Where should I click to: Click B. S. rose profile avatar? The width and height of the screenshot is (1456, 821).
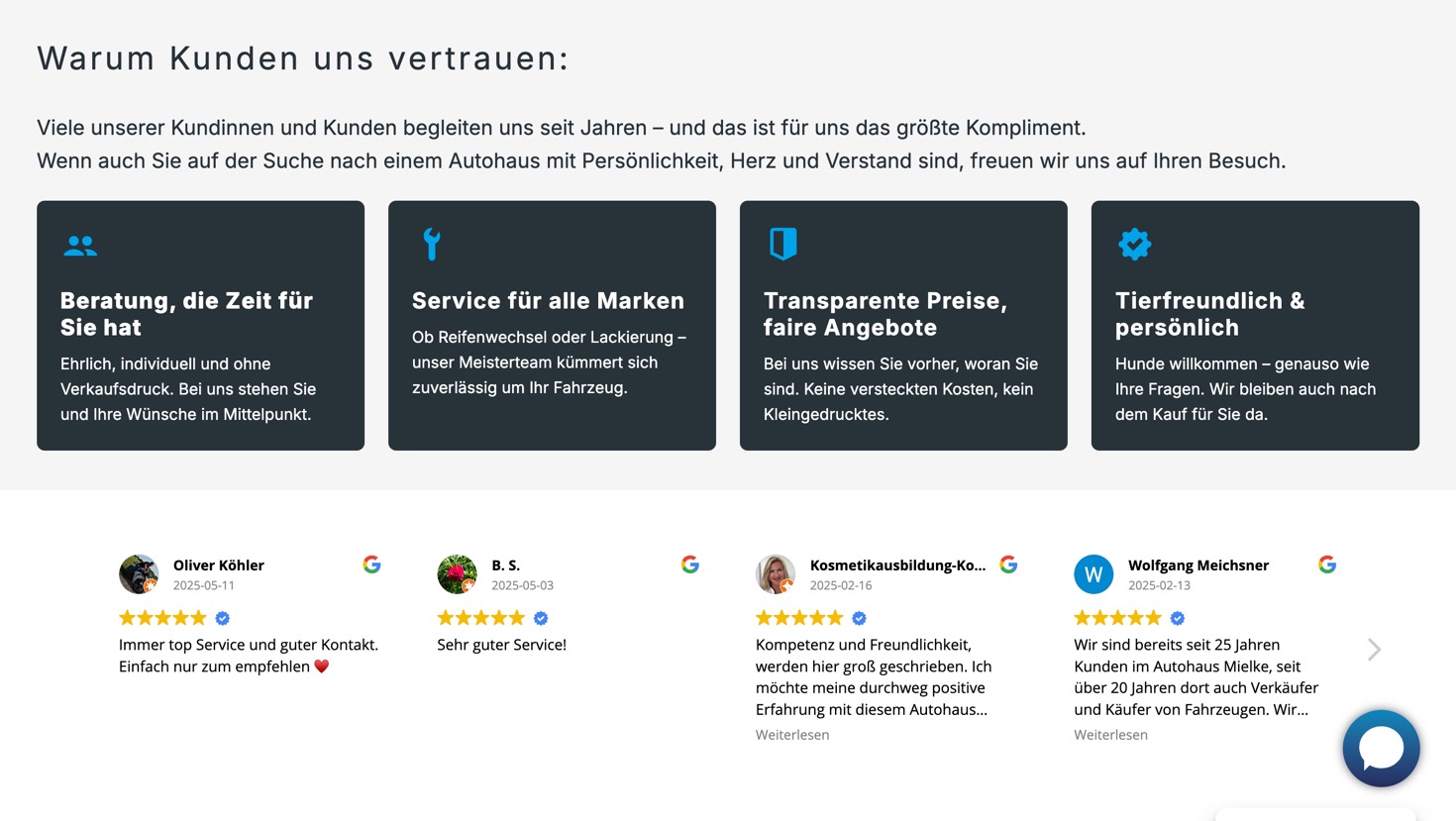coord(457,574)
